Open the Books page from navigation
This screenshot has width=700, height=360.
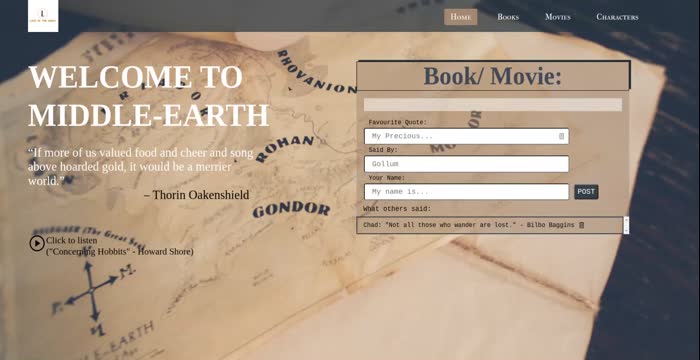508,17
